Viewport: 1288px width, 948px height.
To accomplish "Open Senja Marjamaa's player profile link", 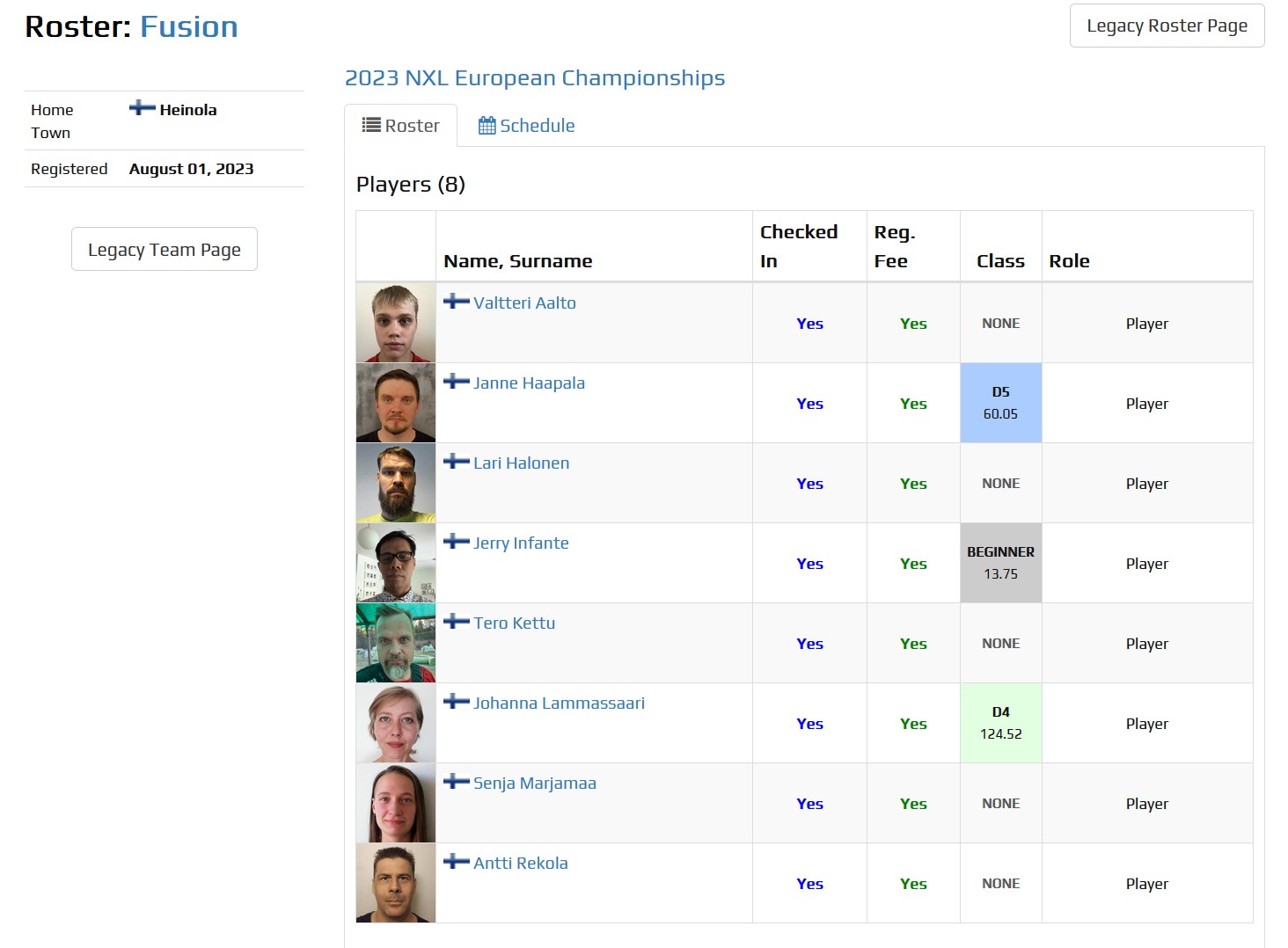I will 535,783.
